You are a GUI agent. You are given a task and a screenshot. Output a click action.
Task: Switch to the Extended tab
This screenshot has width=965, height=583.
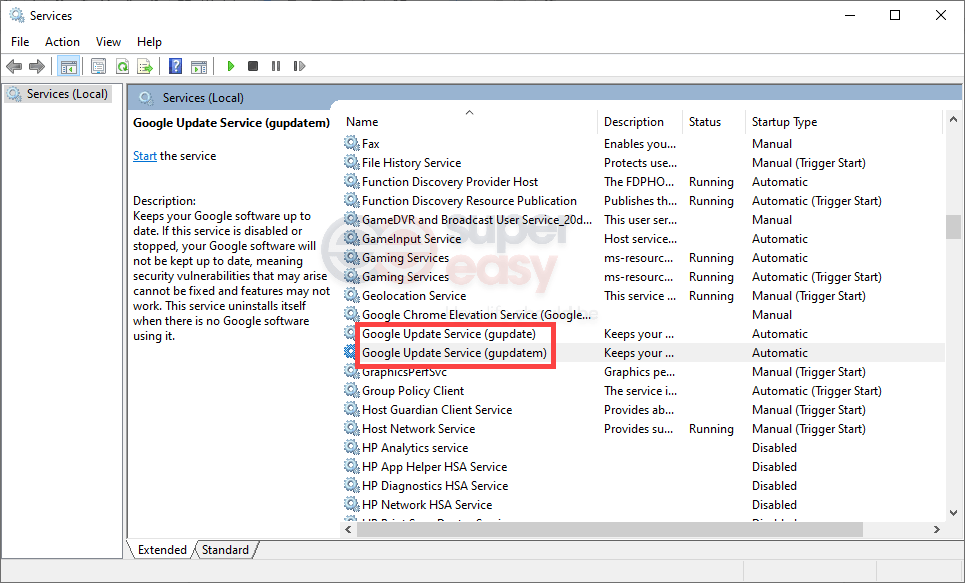pyautogui.click(x=162, y=550)
